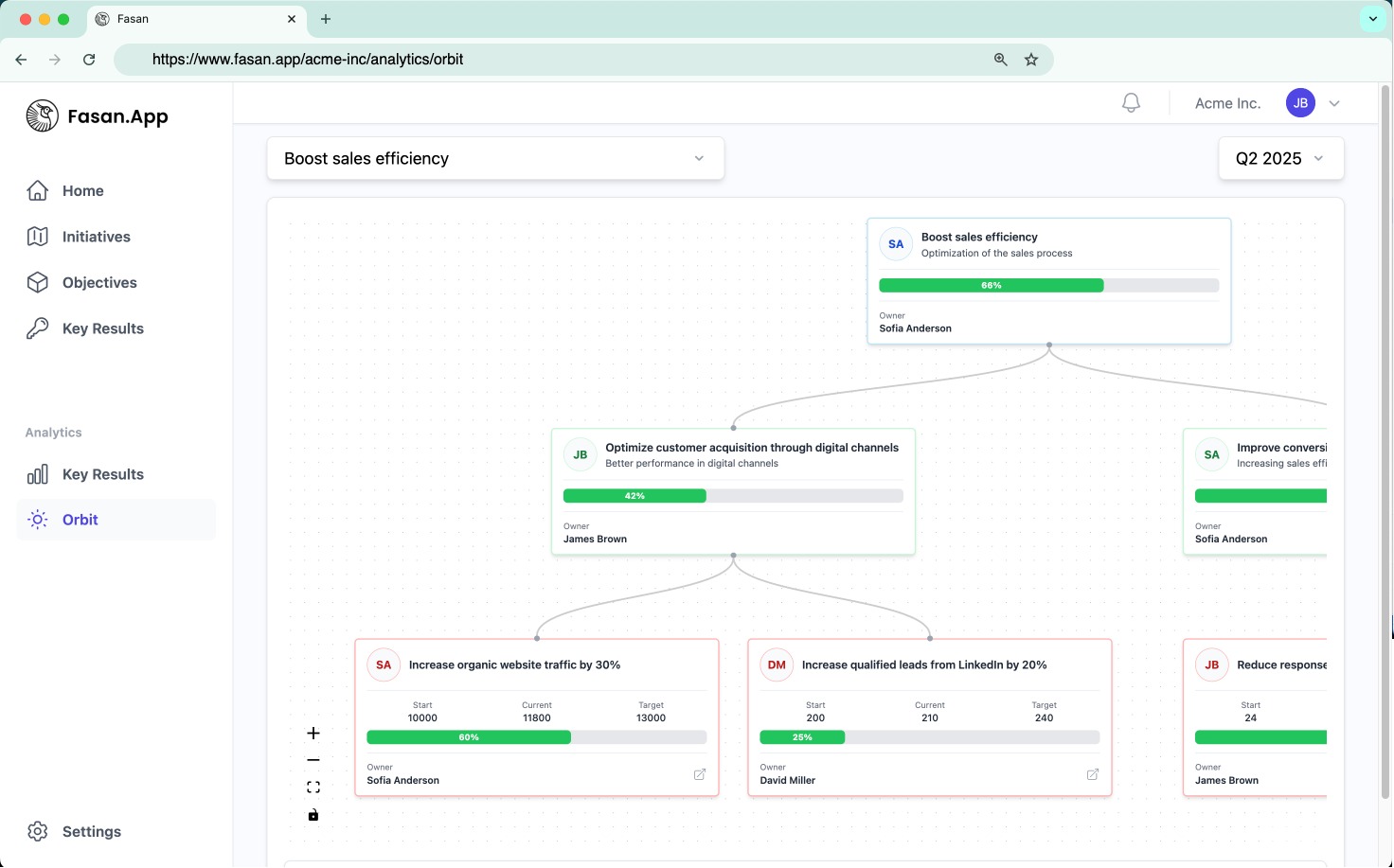1394x868 pixels.
Task: Click owner James Brown on Optimize card
Action: coord(595,540)
